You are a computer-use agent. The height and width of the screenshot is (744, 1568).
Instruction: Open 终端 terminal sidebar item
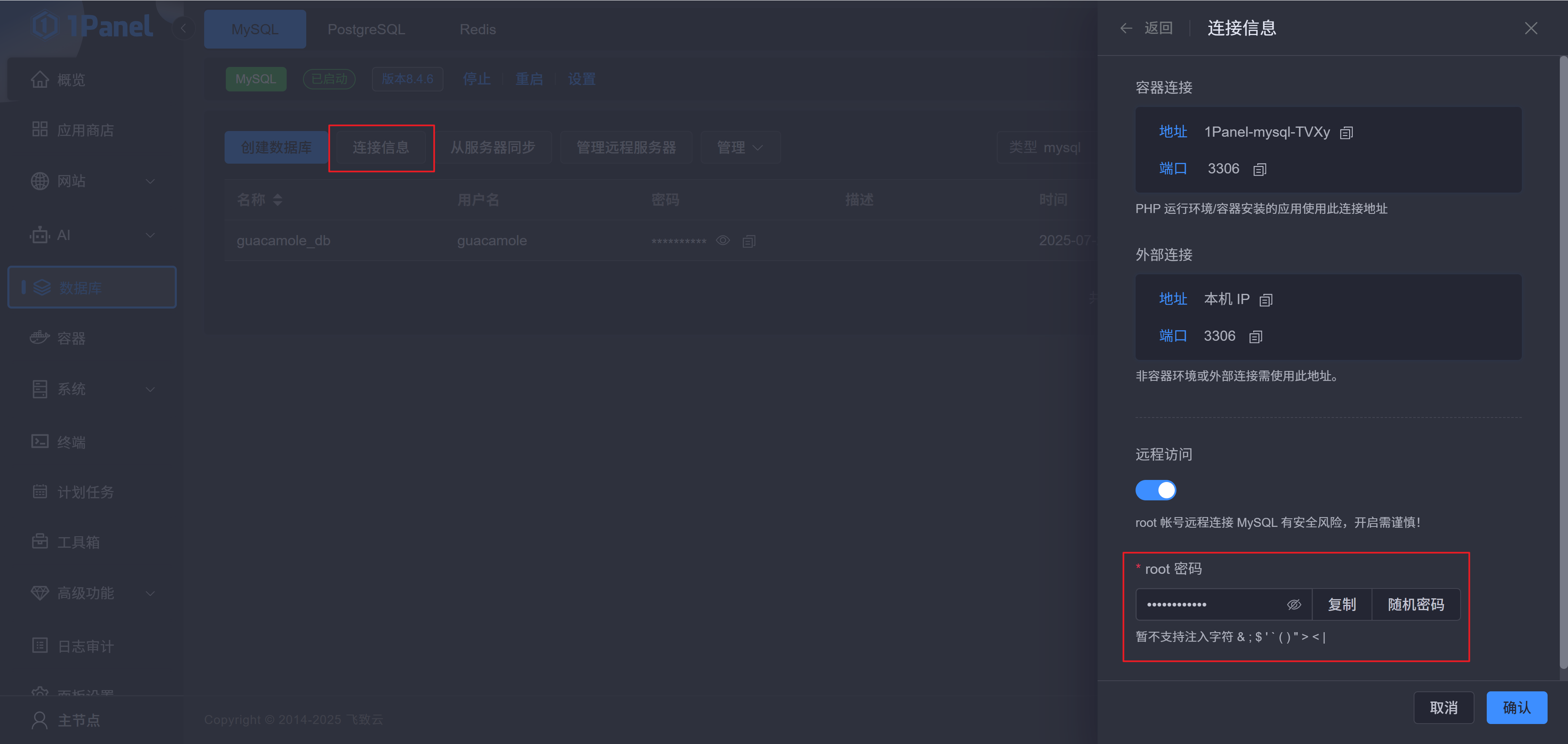point(91,442)
